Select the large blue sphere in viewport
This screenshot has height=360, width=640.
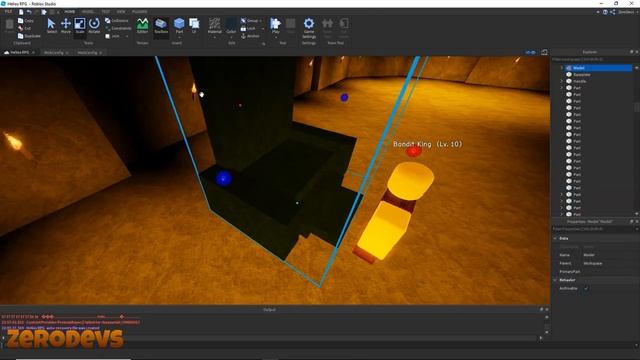(x=223, y=178)
